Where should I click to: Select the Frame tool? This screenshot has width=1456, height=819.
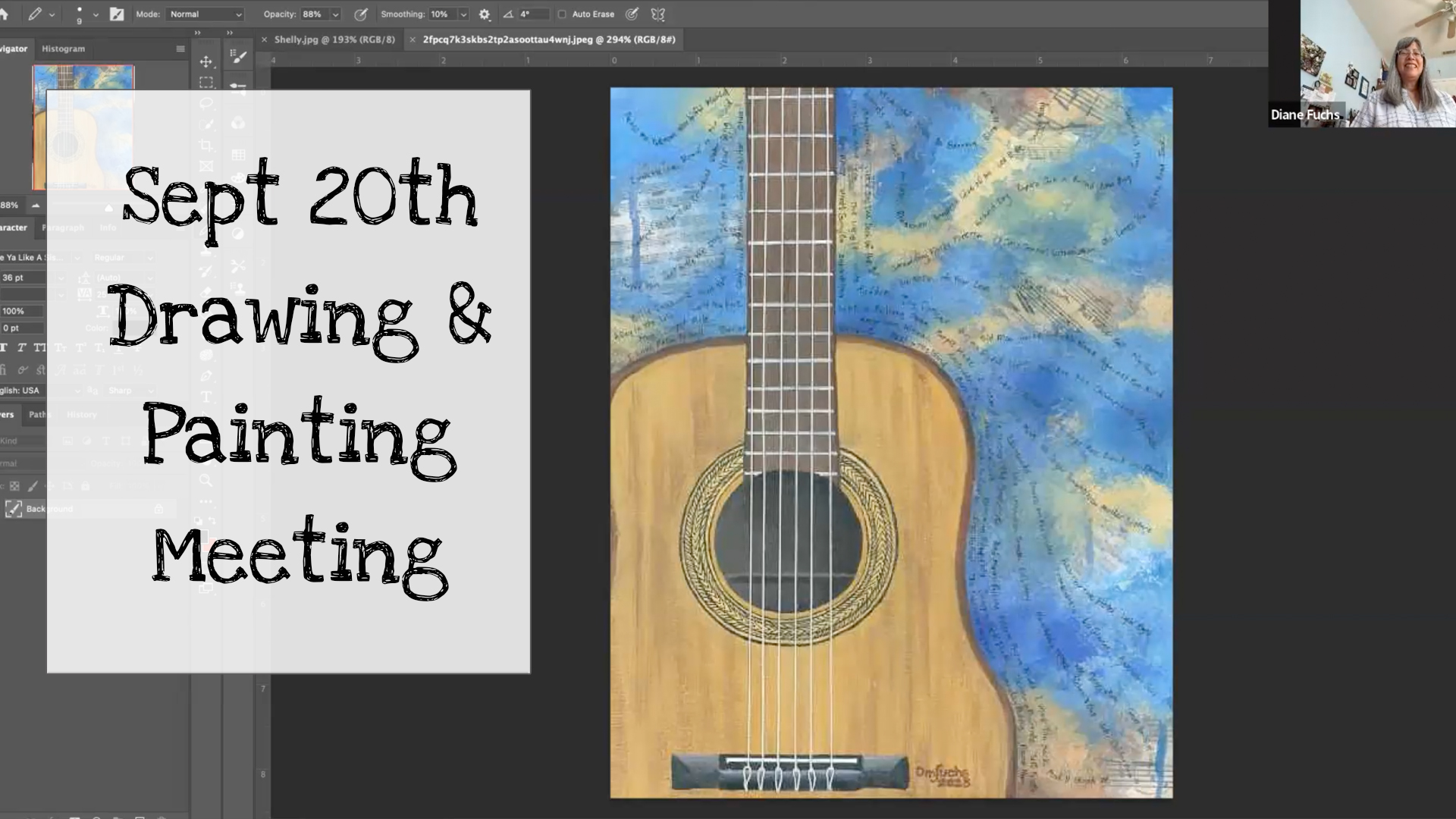click(206, 166)
